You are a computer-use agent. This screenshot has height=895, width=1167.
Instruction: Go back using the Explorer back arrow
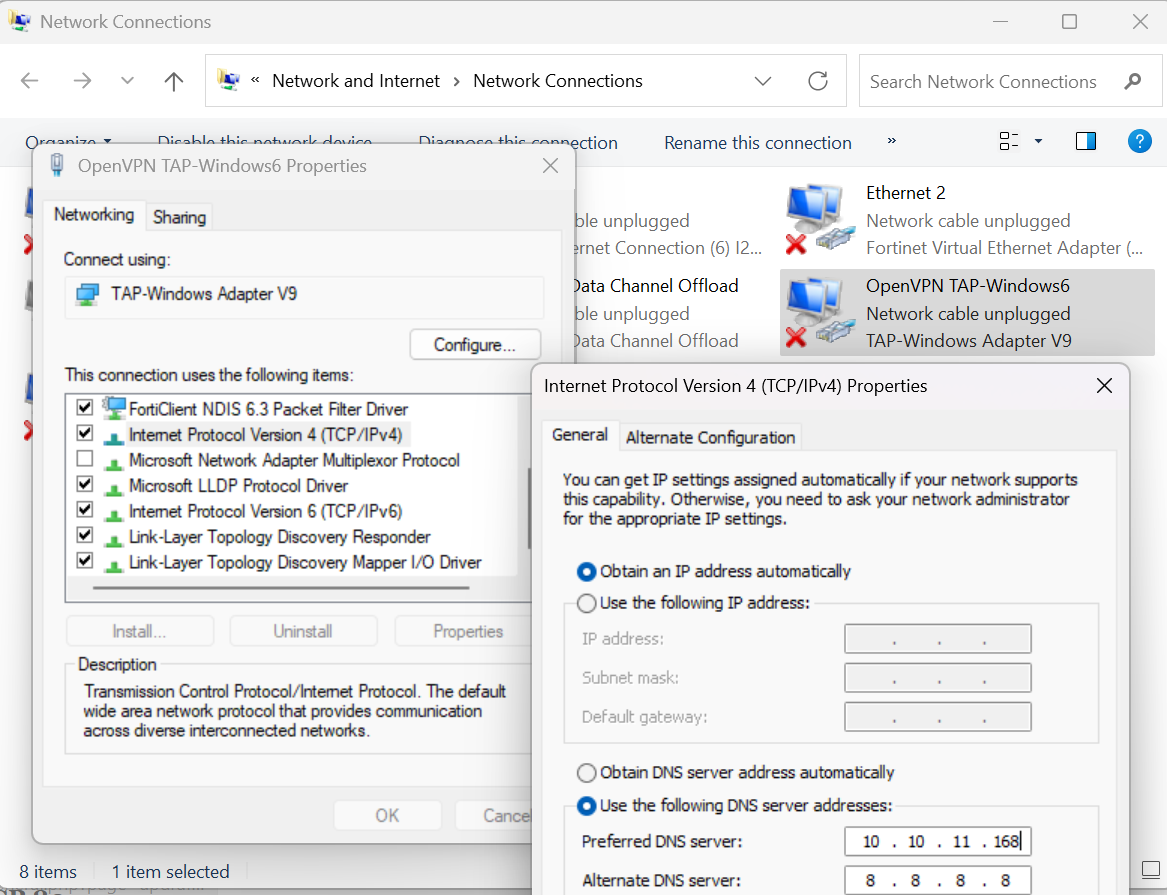tap(30, 81)
